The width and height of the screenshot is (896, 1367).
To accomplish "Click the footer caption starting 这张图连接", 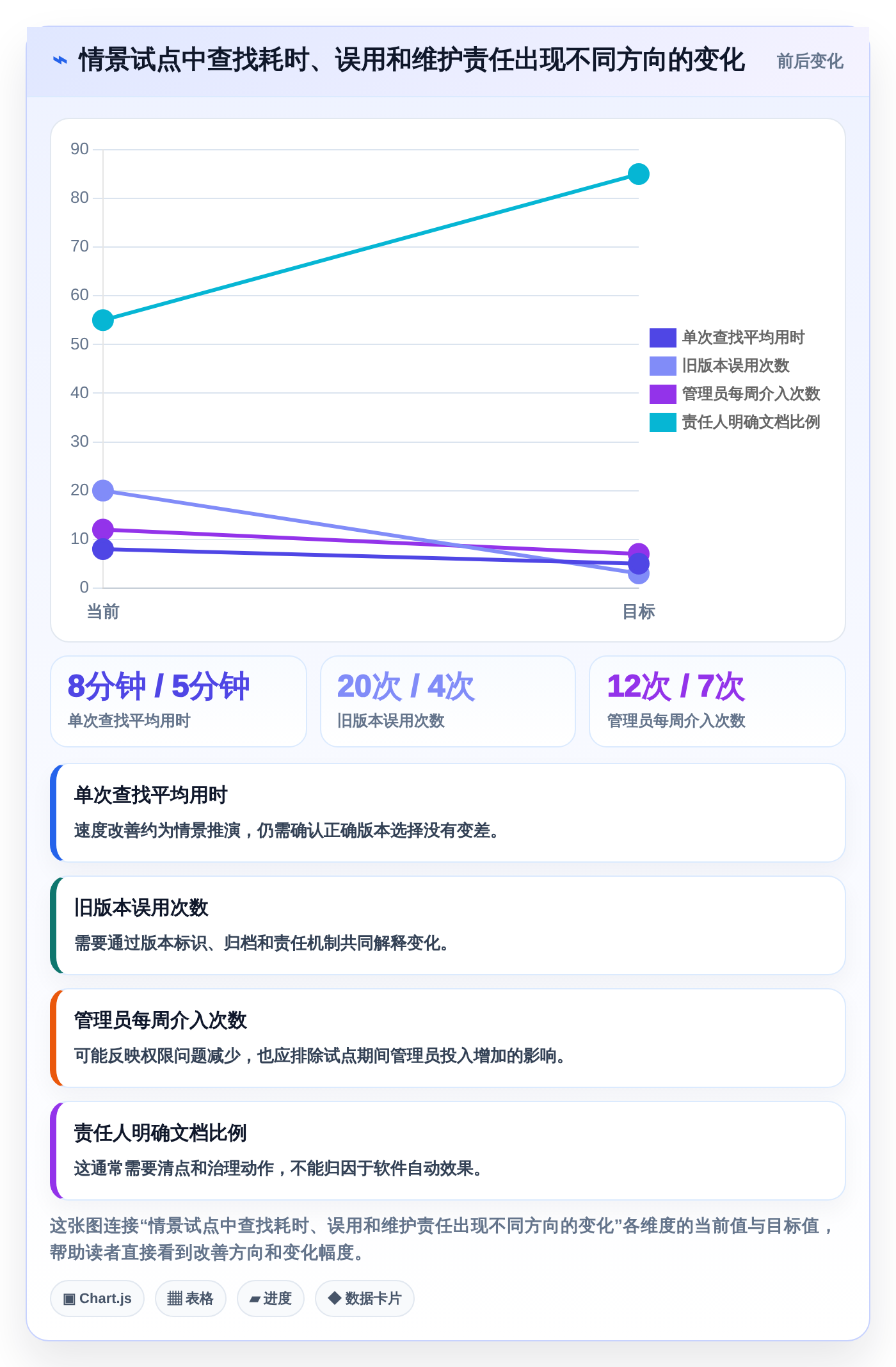I will [x=443, y=1239].
